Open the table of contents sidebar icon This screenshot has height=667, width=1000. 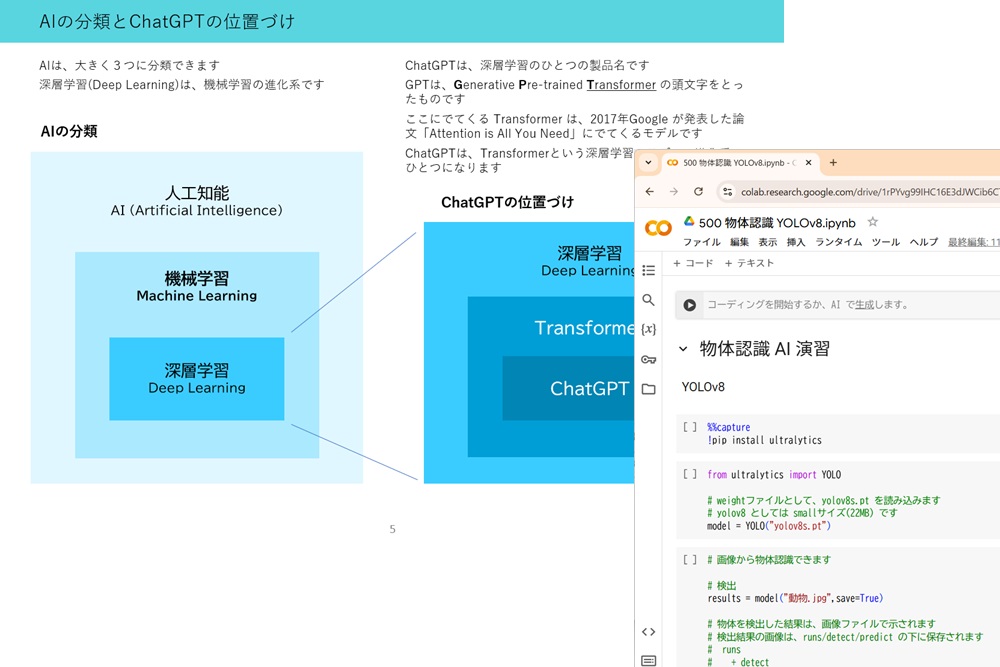[x=649, y=270]
